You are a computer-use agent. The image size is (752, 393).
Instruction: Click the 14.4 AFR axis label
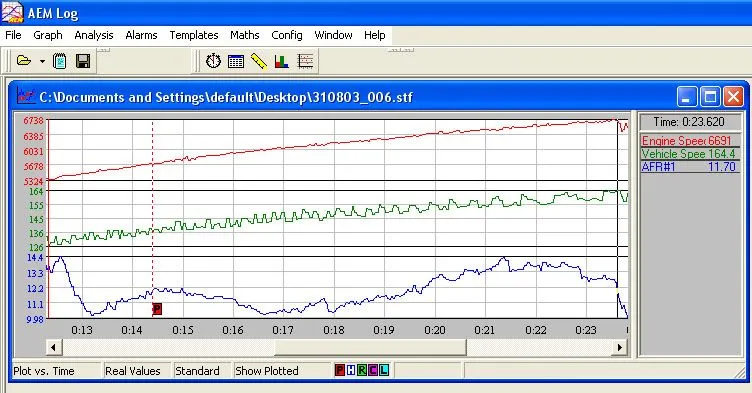35,258
